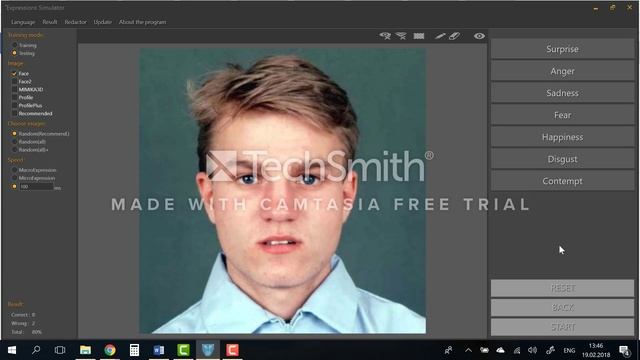This screenshot has width=640, height=360.
Task: Click the crossed-out eye toolbar icon
Action: click(x=385, y=36)
